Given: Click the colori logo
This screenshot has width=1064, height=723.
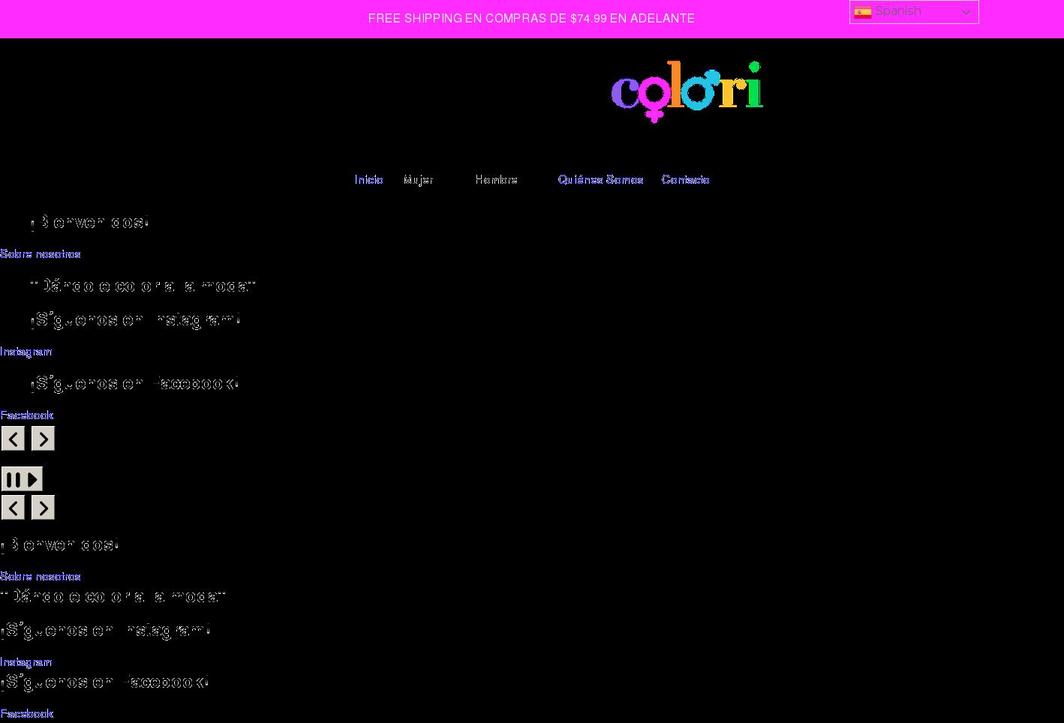Looking at the screenshot, I should click(687, 92).
